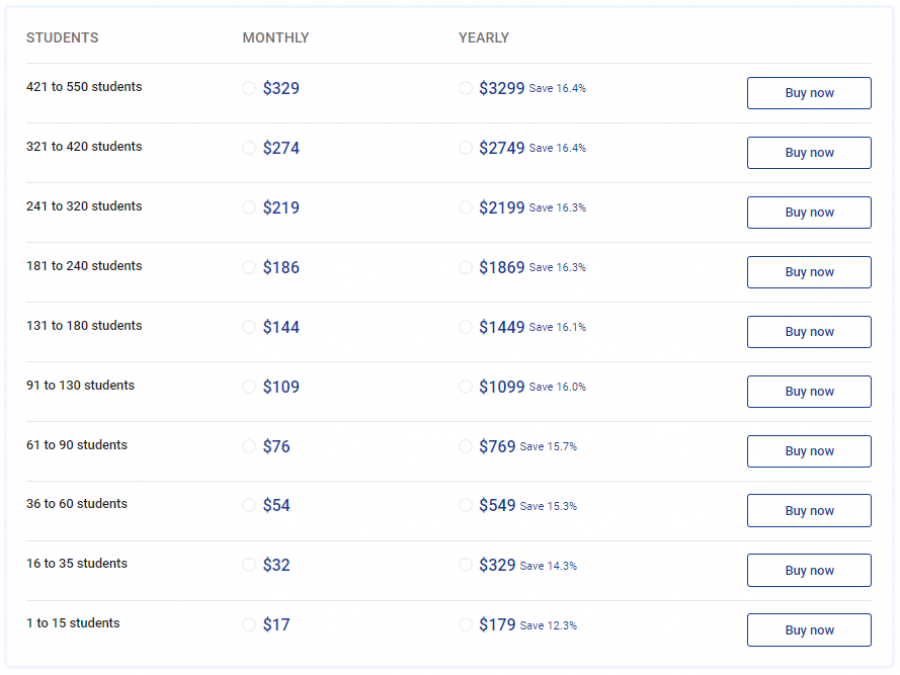Screen dimensions: 900x675
Task: Choose the $1449 yearly radio option
Action: click(465, 327)
